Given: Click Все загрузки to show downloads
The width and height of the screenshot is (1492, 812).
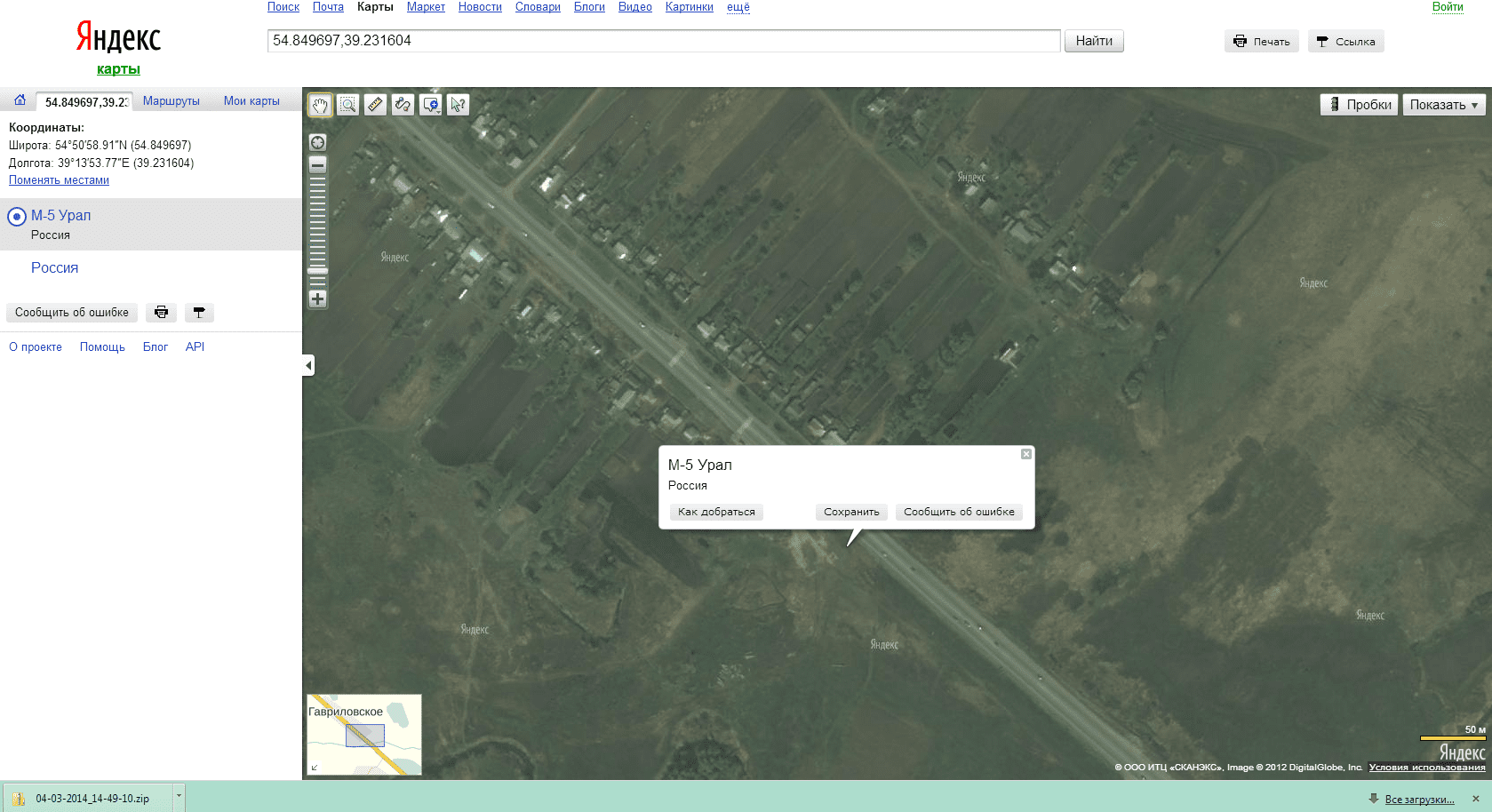Looking at the screenshot, I should (1419, 800).
